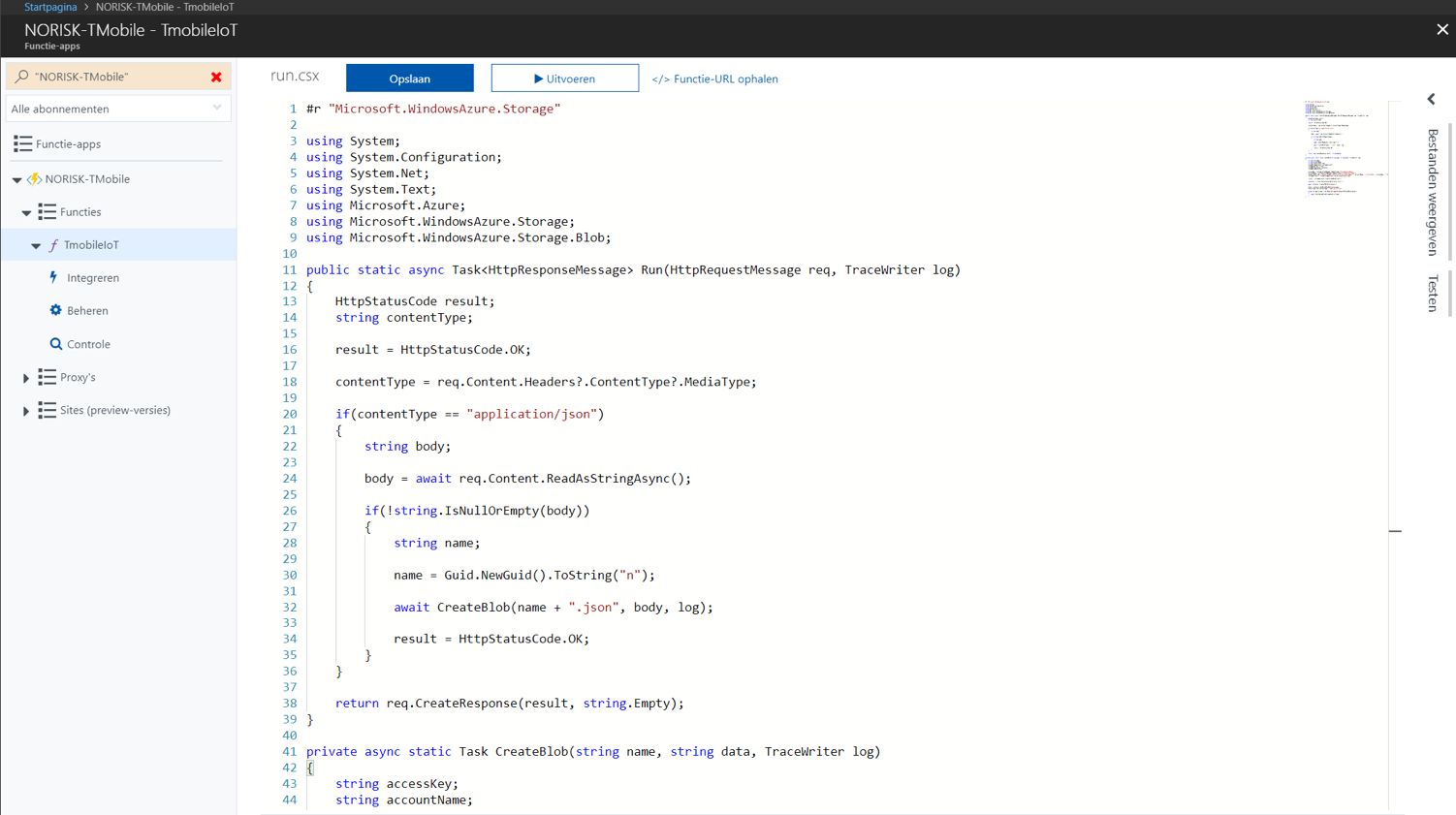Viewport: 1456px width, 815px height.
Task: Clear the search filter with red X
Action: pos(216,77)
